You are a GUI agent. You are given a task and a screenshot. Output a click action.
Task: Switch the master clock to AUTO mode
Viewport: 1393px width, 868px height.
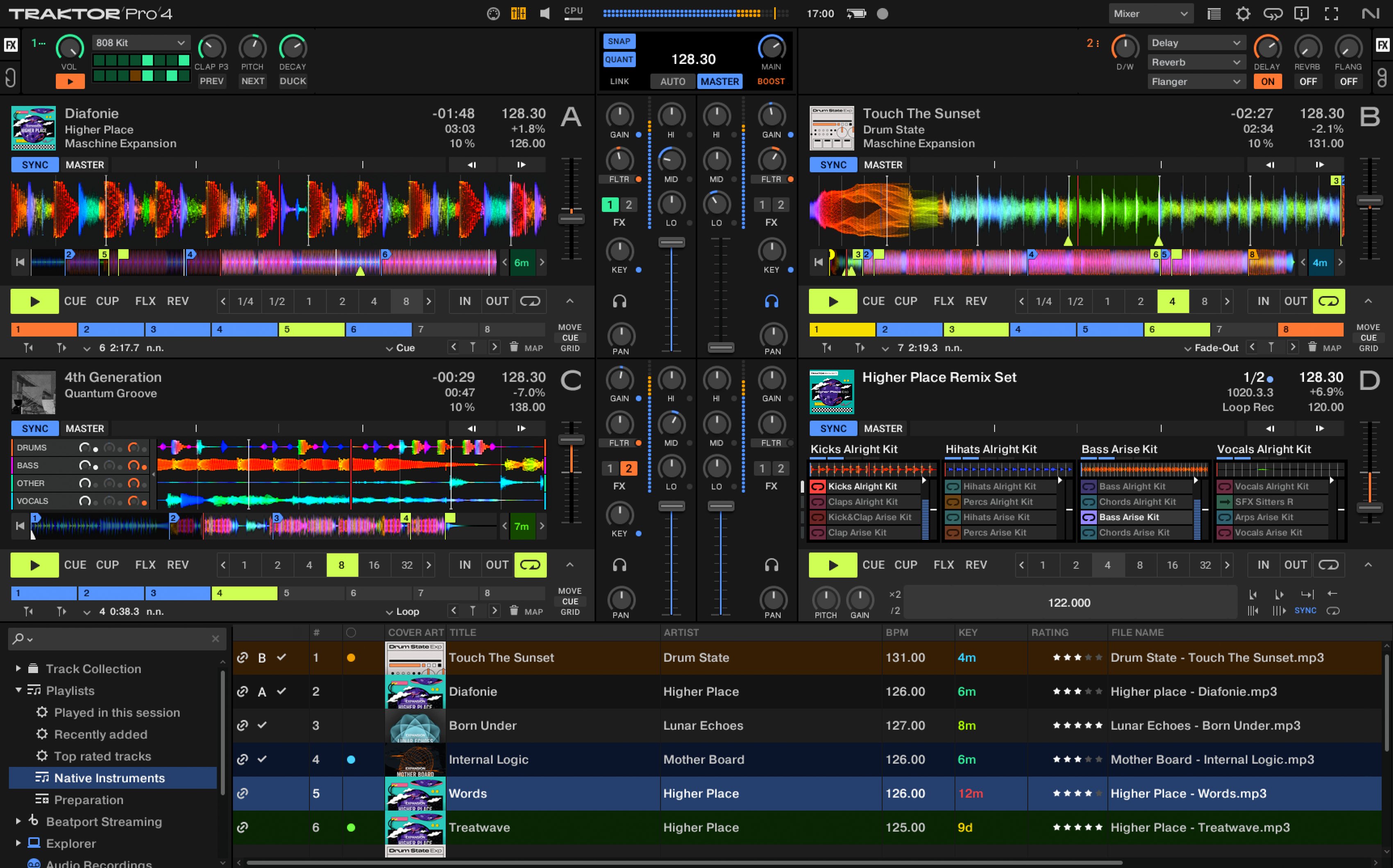(672, 81)
